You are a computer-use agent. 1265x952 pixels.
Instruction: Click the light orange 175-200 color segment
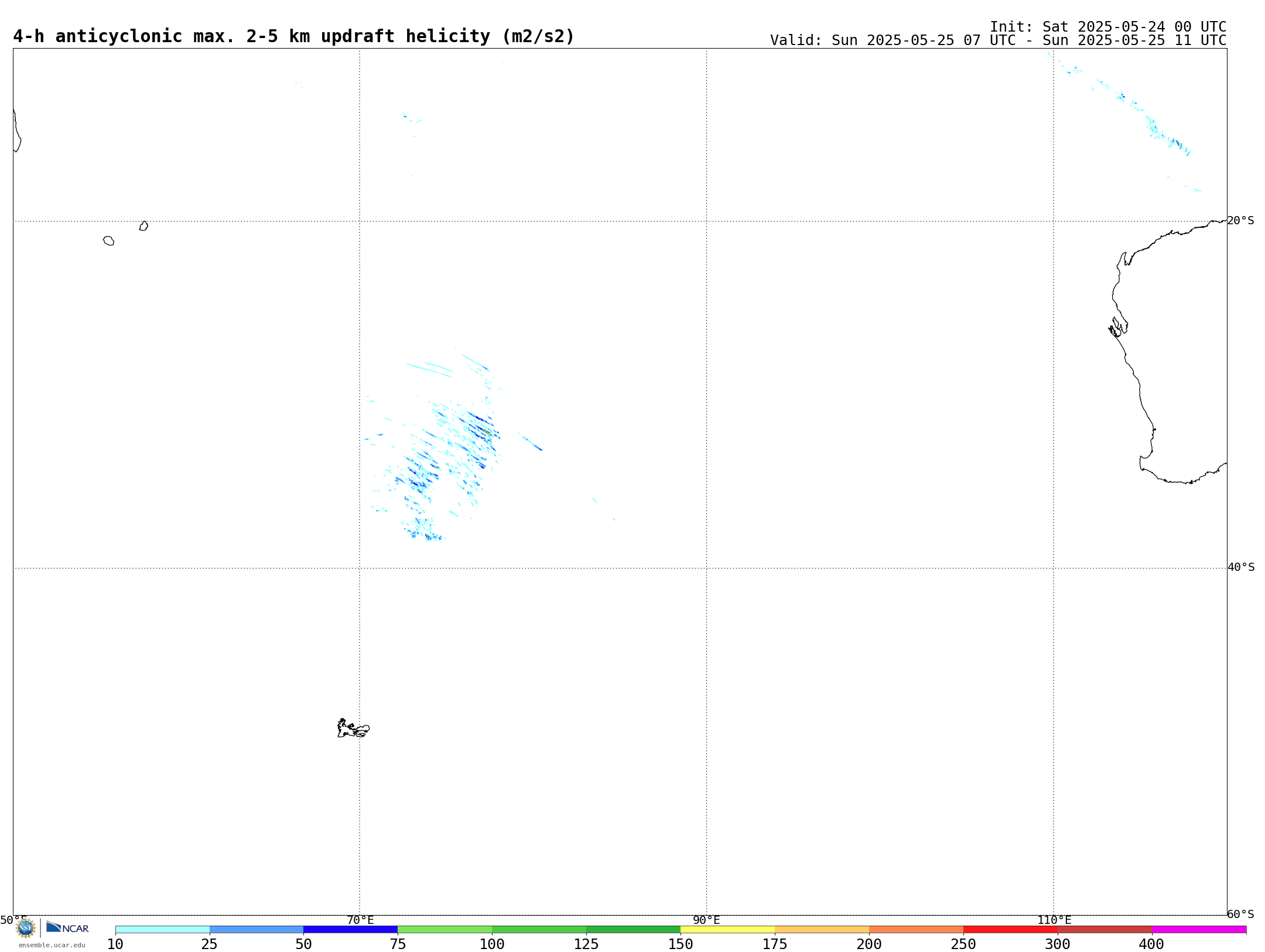(822, 930)
